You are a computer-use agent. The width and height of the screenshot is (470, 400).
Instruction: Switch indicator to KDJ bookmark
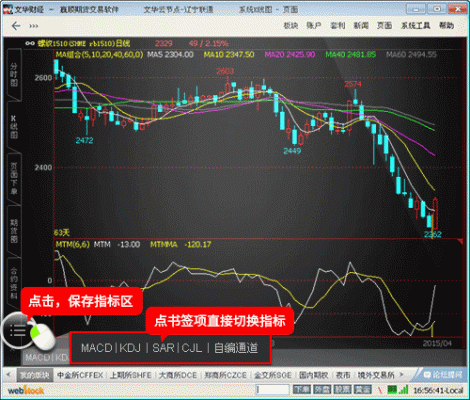pyautogui.click(x=130, y=348)
